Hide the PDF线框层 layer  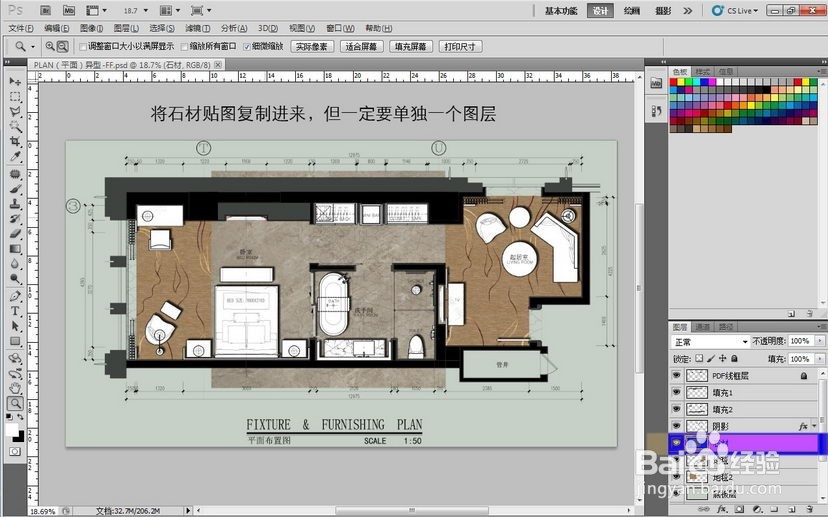tap(676, 375)
